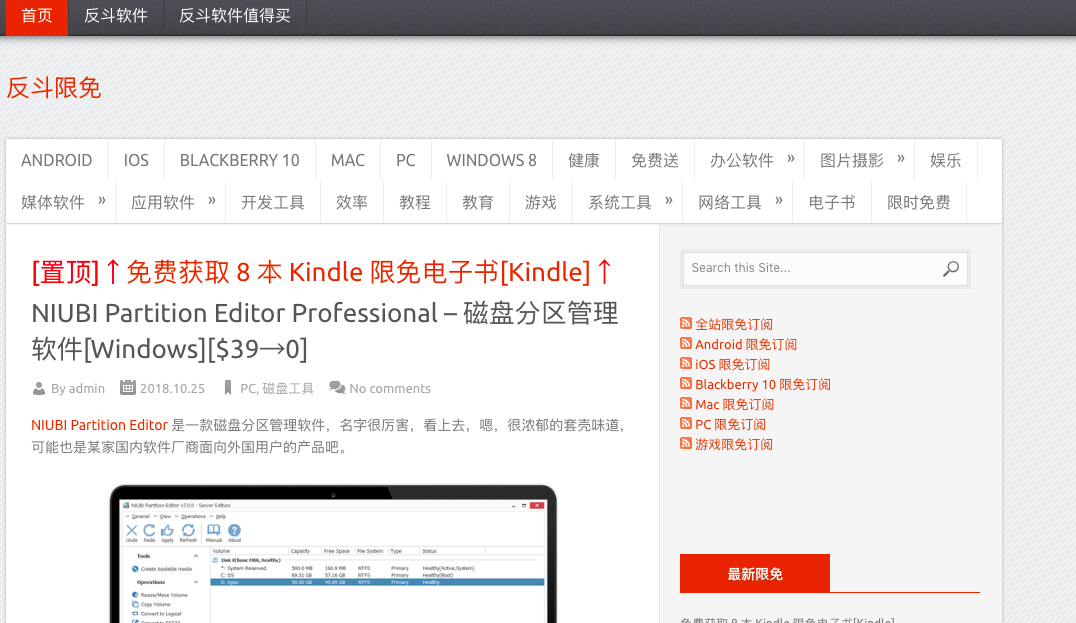
Task: Click the magnifier search icon
Action: [951, 268]
